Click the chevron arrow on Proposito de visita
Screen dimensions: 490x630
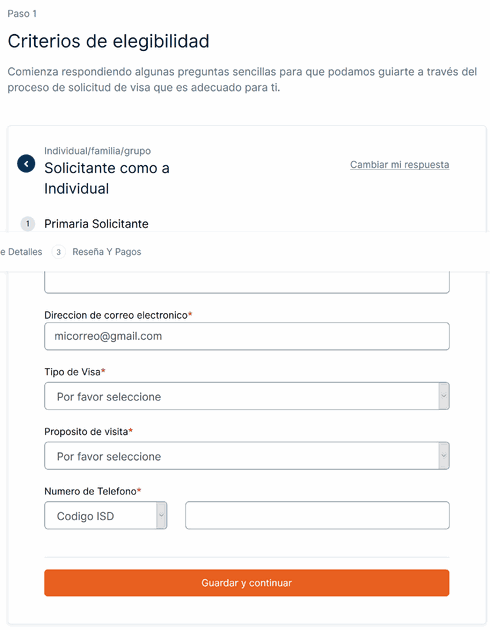[x=444, y=456]
